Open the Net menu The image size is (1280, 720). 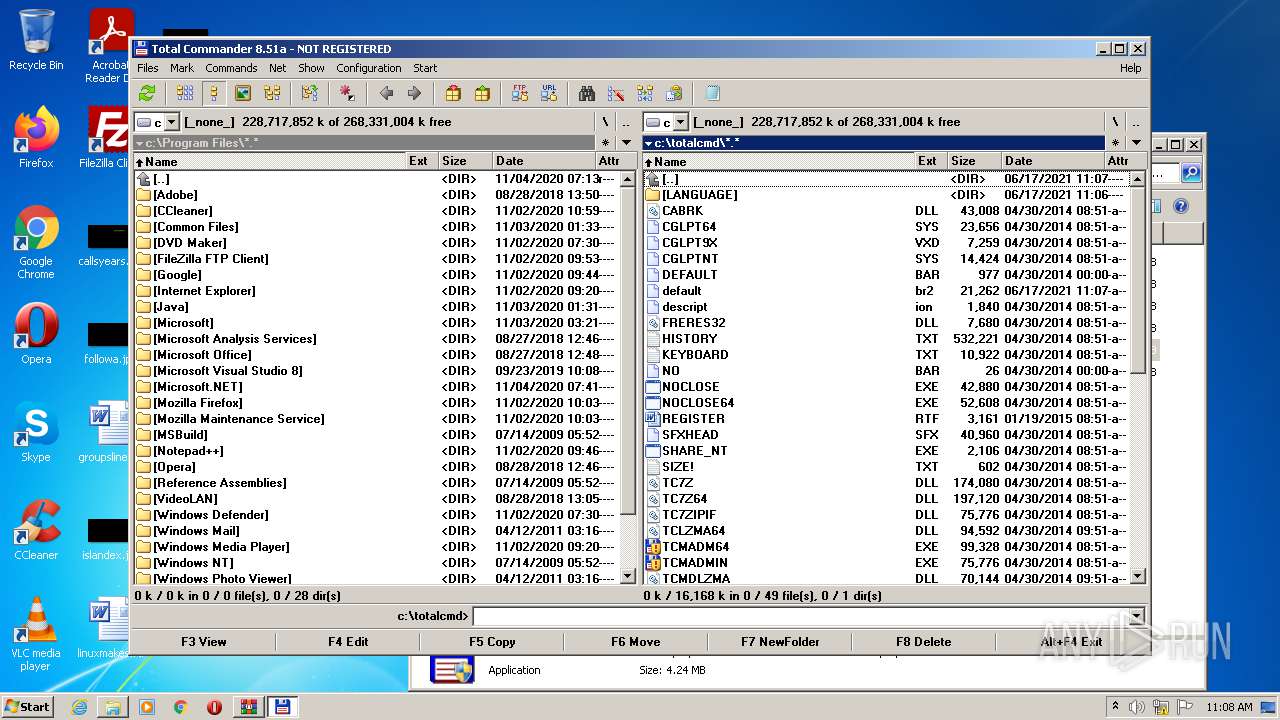click(x=278, y=68)
